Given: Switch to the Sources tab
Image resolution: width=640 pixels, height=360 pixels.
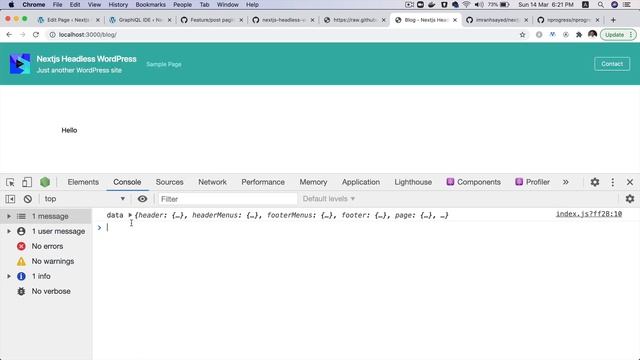Looking at the screenshot, I should (x=169, y=182).
